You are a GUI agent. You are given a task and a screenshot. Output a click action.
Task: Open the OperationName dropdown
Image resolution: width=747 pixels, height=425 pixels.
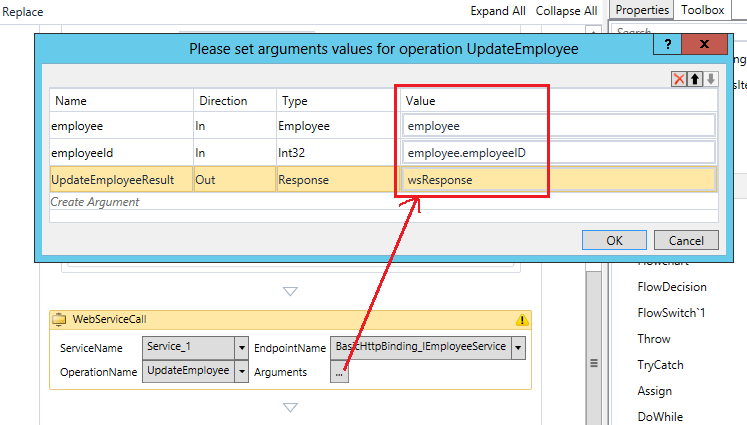point(241,371)
